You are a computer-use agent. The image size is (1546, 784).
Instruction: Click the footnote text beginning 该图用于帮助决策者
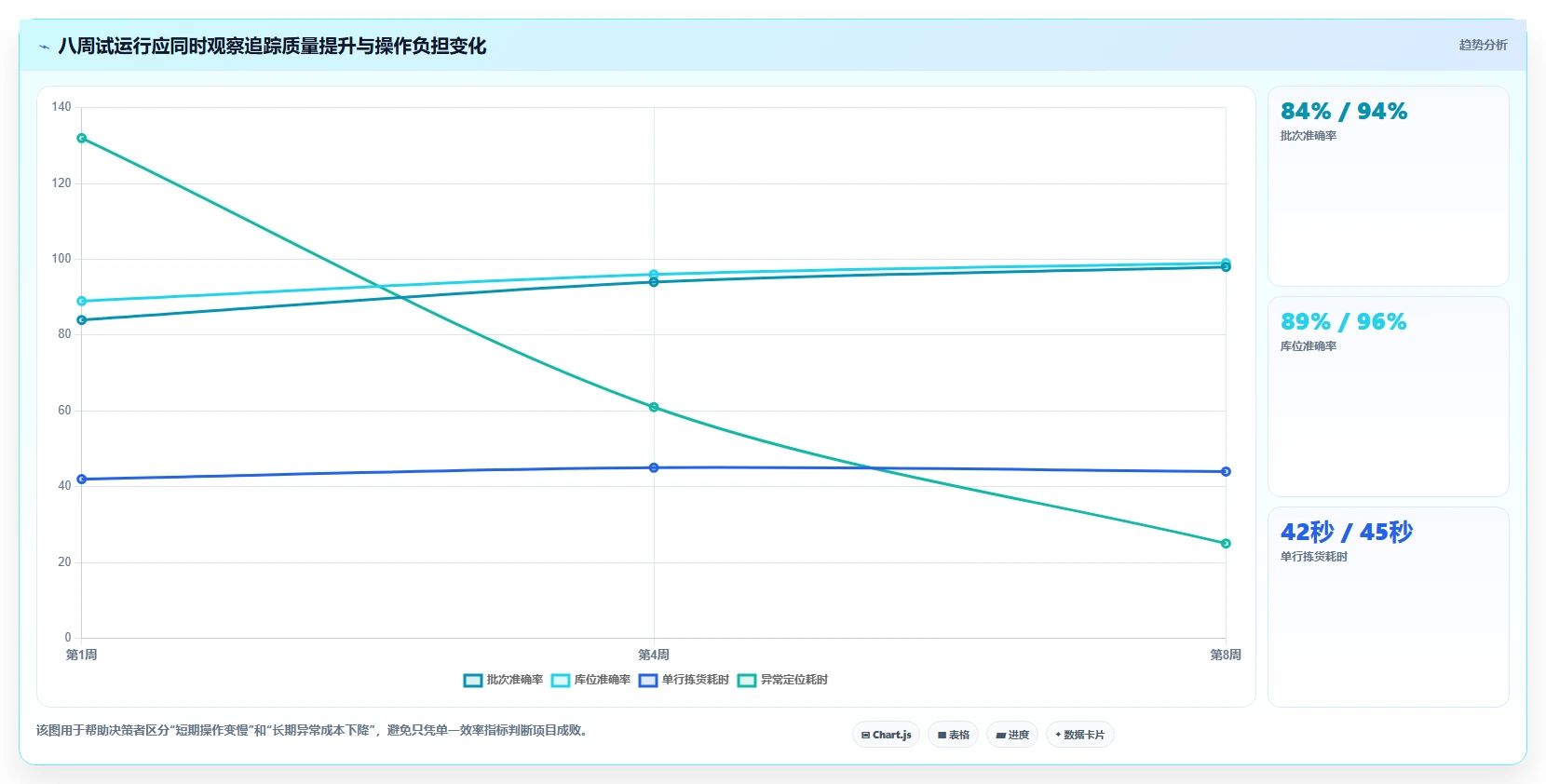click(314, 731)
